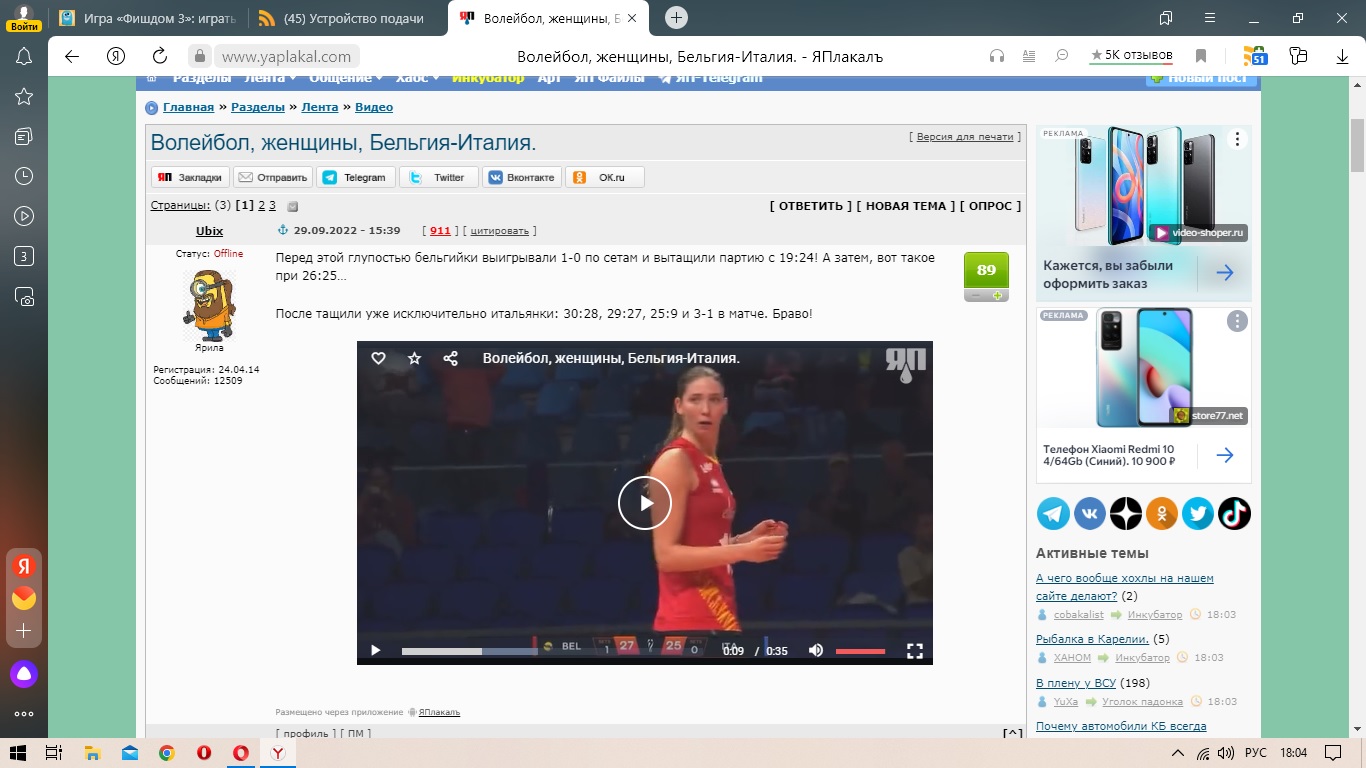Click the ОТВЕТИТЬ reply link

811,206
